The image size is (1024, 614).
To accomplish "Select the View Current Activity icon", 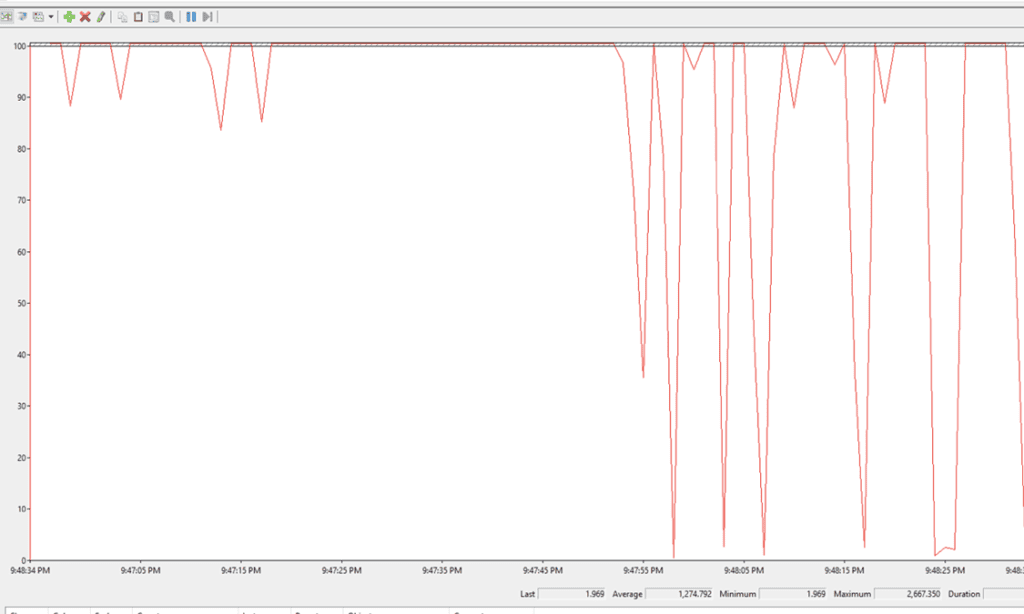I will pyautogui.click(x=6, y=16).
